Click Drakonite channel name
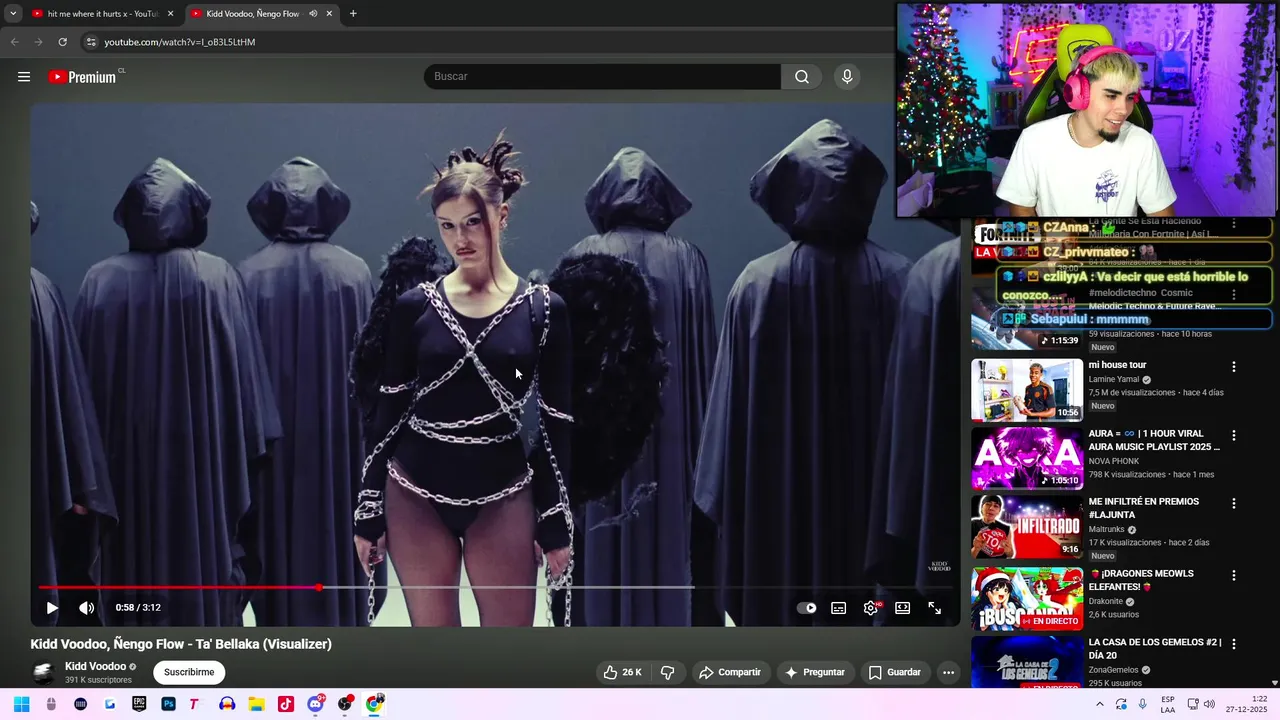1280x720 pixels. [x=1106, y=602]
